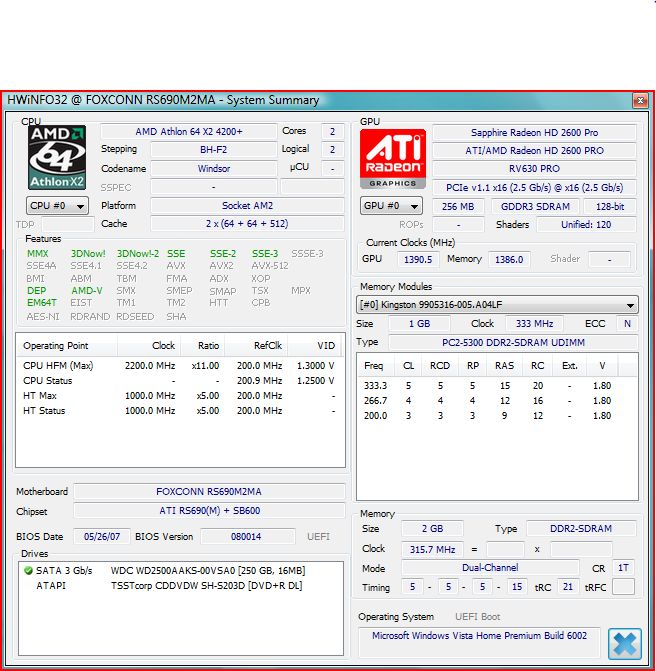Click the AMD Athlon 64 X2 4200+ name field

[189, 131]
